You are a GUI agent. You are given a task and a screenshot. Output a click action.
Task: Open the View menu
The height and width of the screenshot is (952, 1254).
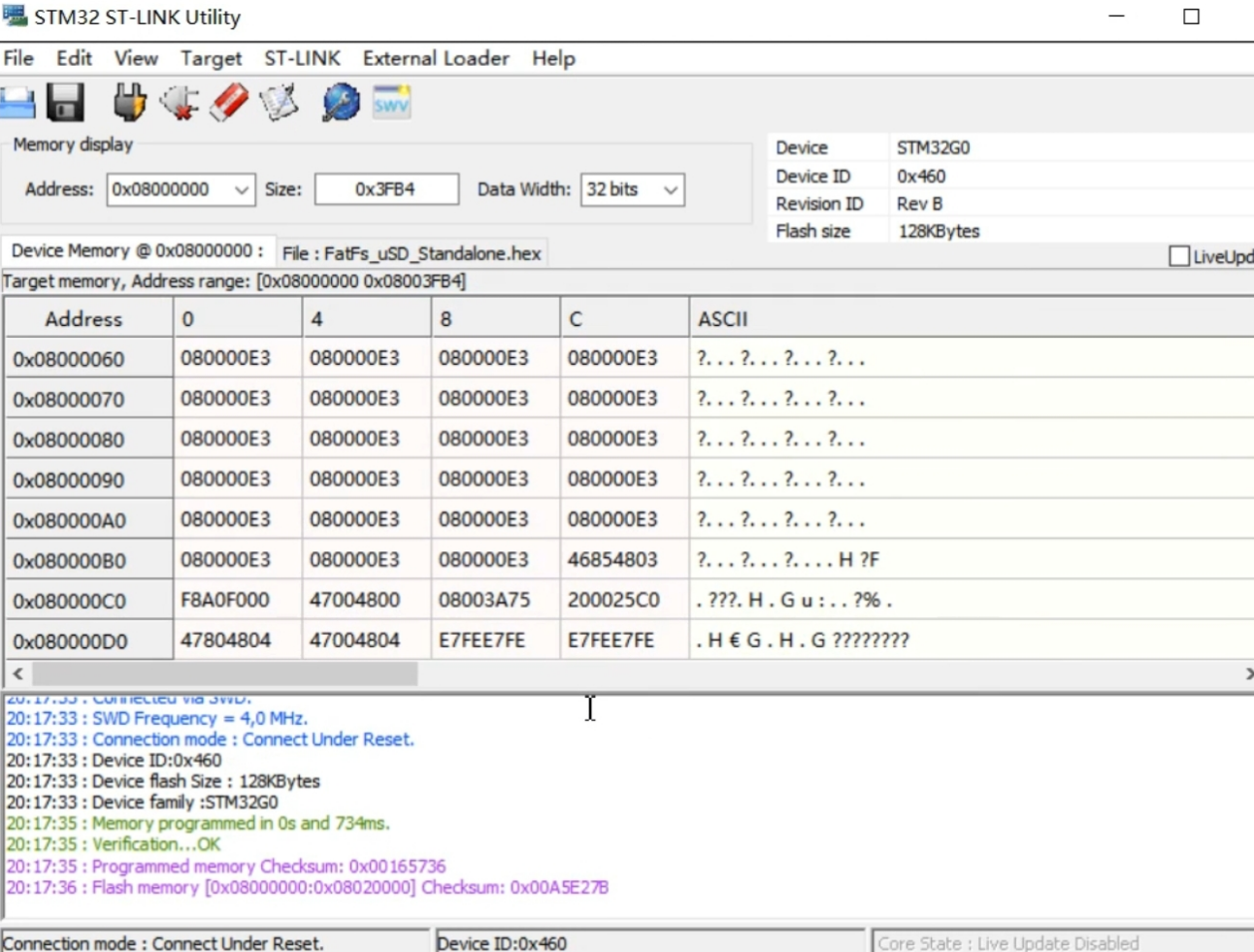click(x=136, y=58)
